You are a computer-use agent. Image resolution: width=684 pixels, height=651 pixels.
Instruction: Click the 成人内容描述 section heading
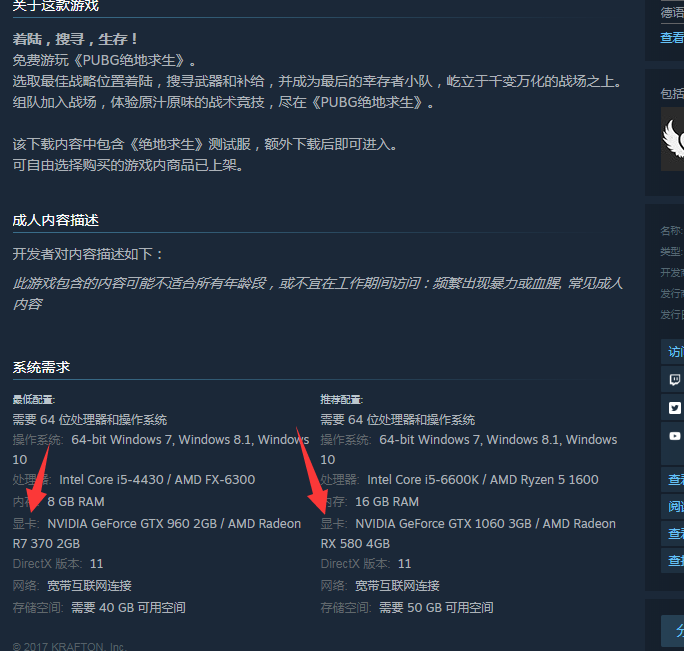point(56,220)
